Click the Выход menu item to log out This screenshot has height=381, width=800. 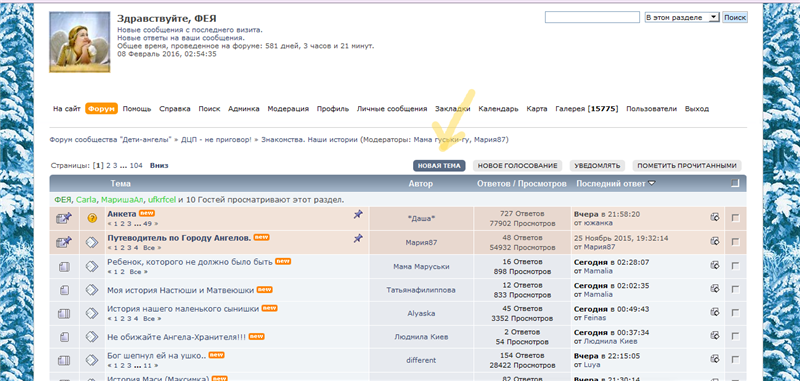(697, 109)
